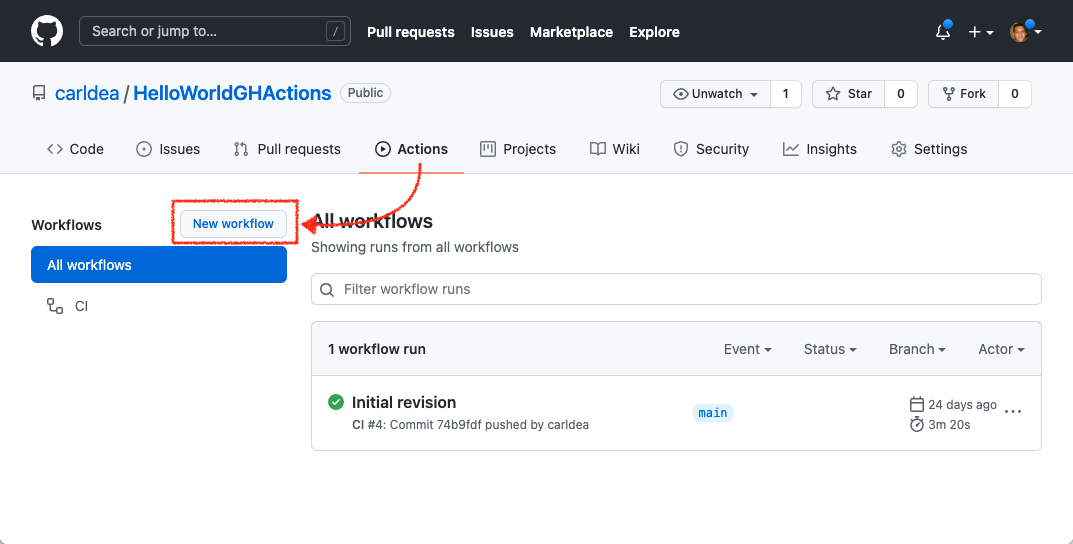Switch to the Insights tab

pos(820,149)
